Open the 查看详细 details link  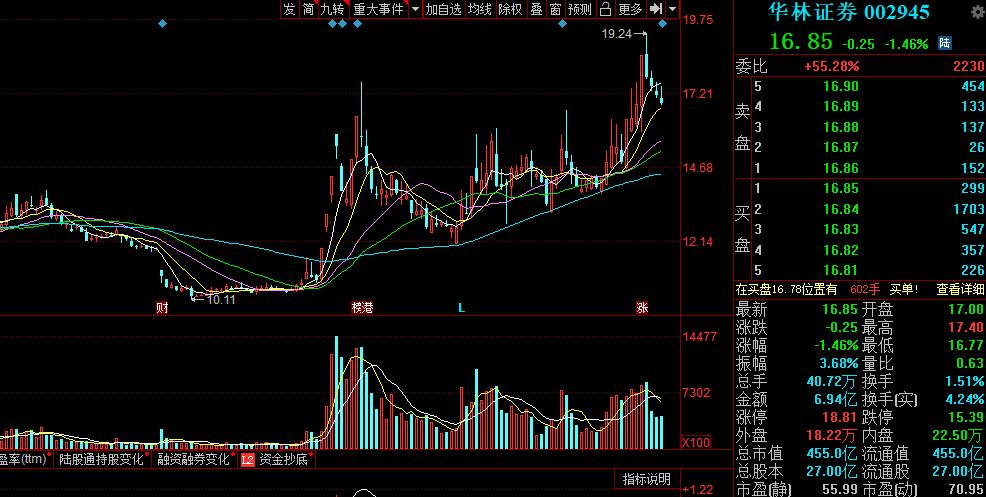[960, 289]
